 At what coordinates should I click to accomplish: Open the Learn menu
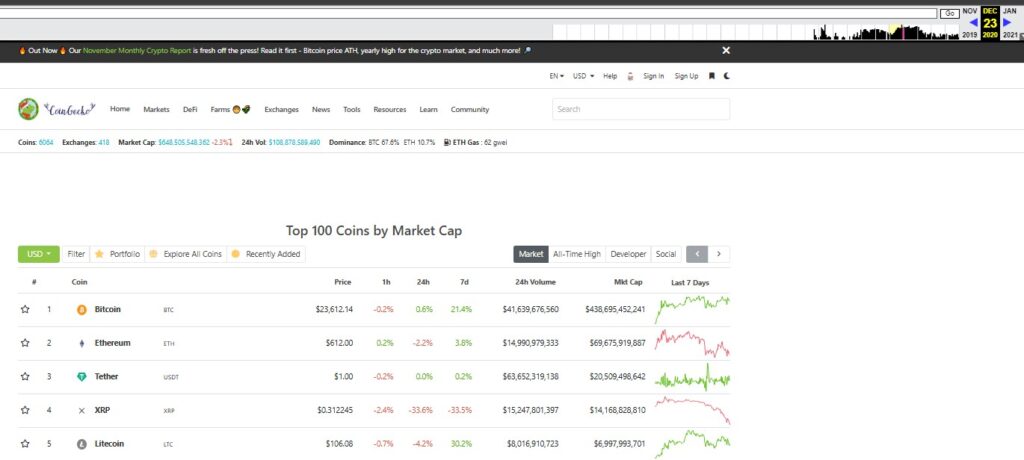click(x=428, y=109)
